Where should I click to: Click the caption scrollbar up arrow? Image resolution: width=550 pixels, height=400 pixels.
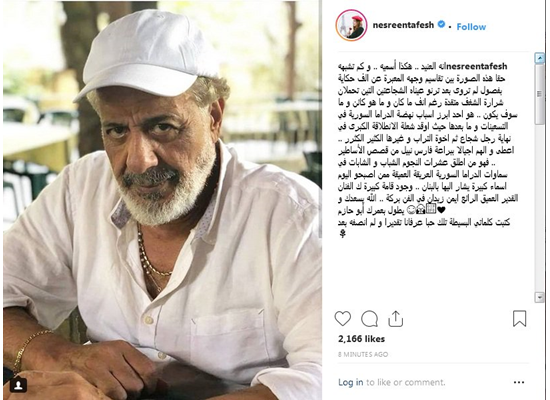(539, 58)
